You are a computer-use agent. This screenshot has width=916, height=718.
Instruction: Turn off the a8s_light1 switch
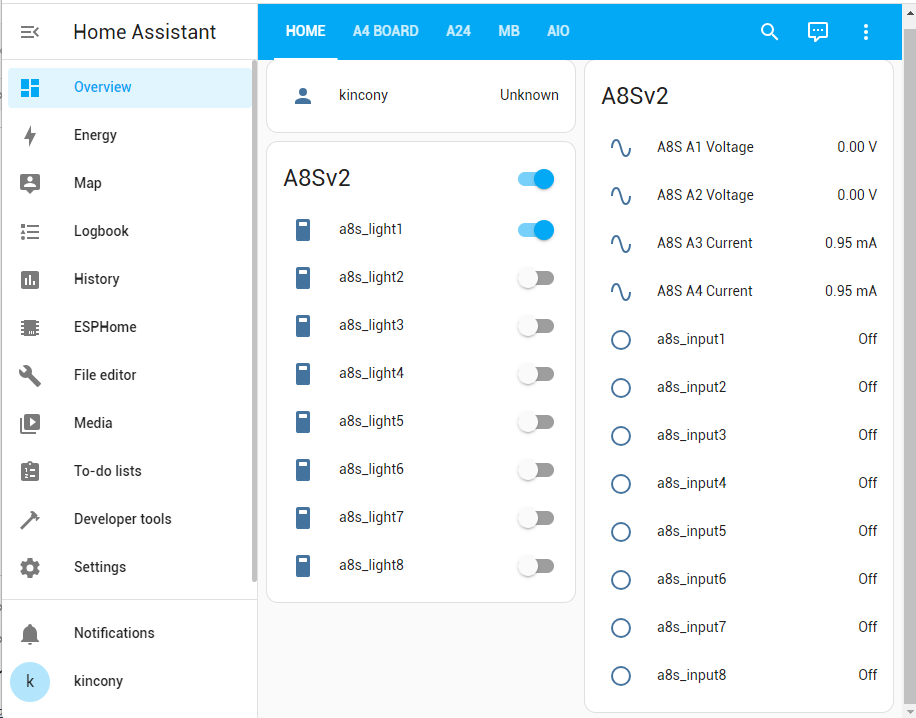tap(536, 230)
